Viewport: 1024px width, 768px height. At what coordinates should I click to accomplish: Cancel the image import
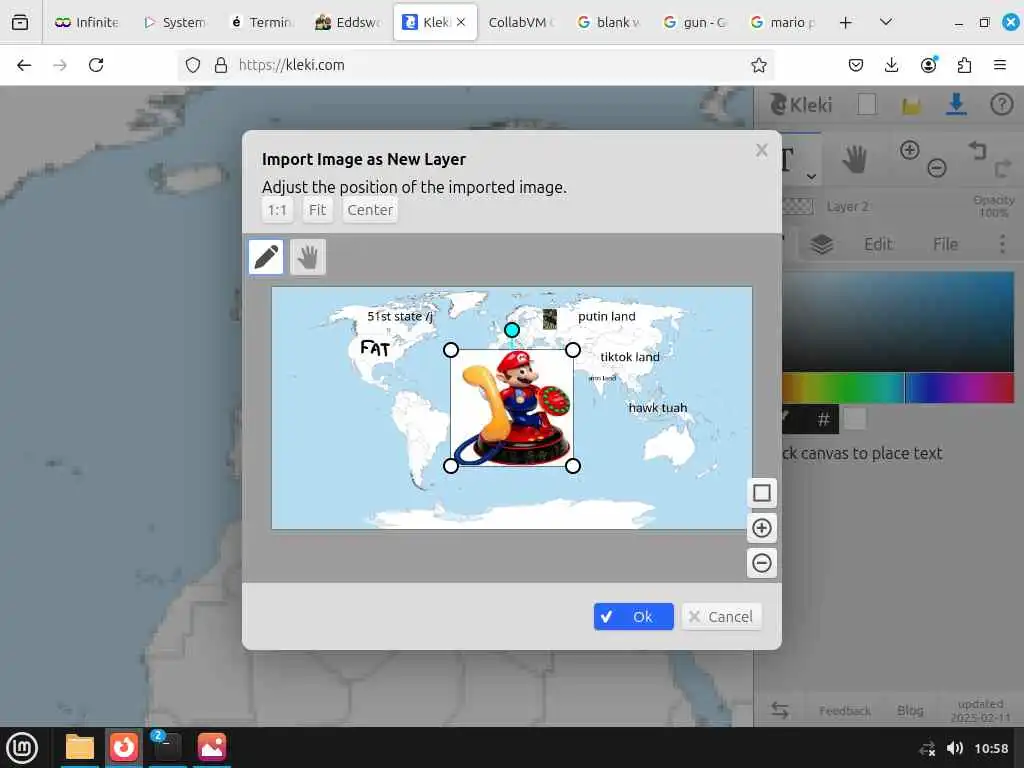(x=721, y=616)
